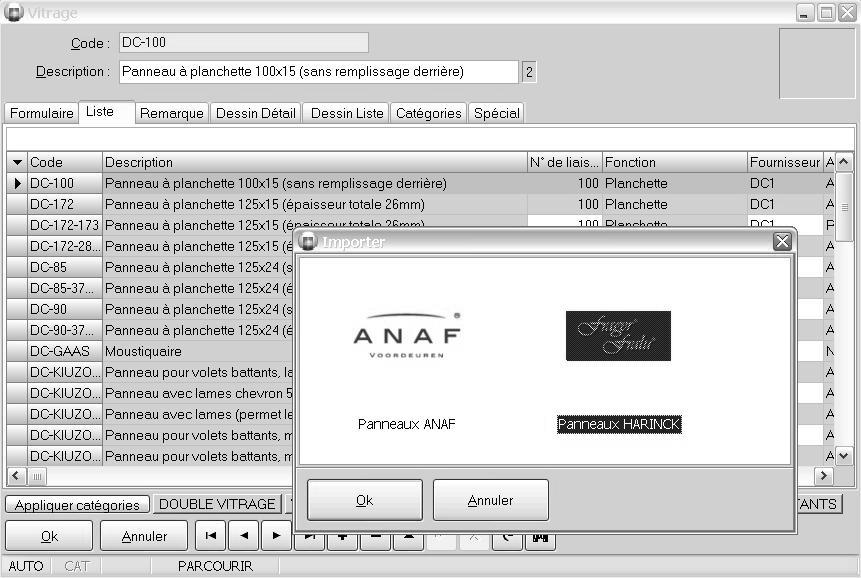Viewport: 861px width, 578px height.
Task: Switch to the Liste tab
Action: (x=107, y=112)
